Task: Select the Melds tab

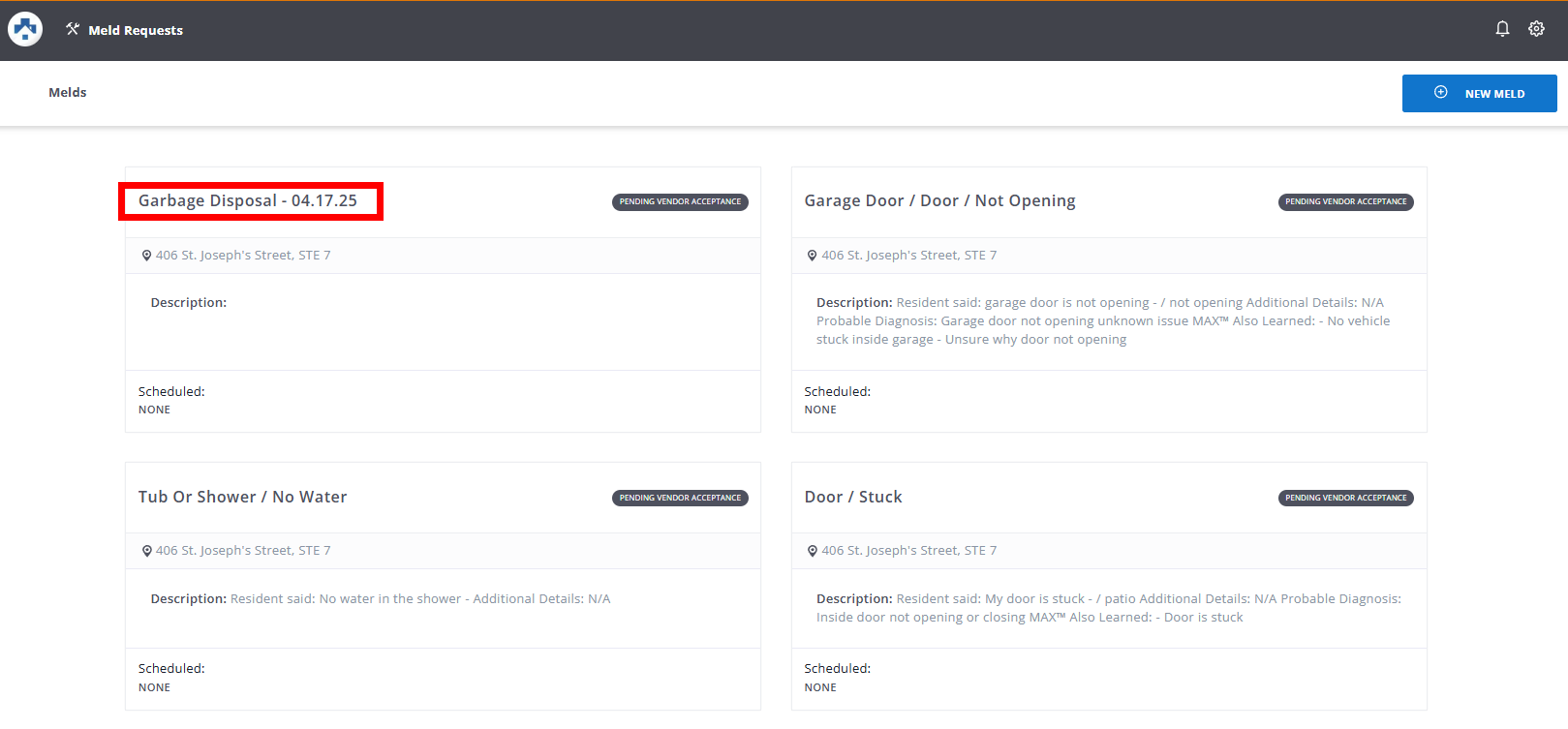Action: [68, 93]
